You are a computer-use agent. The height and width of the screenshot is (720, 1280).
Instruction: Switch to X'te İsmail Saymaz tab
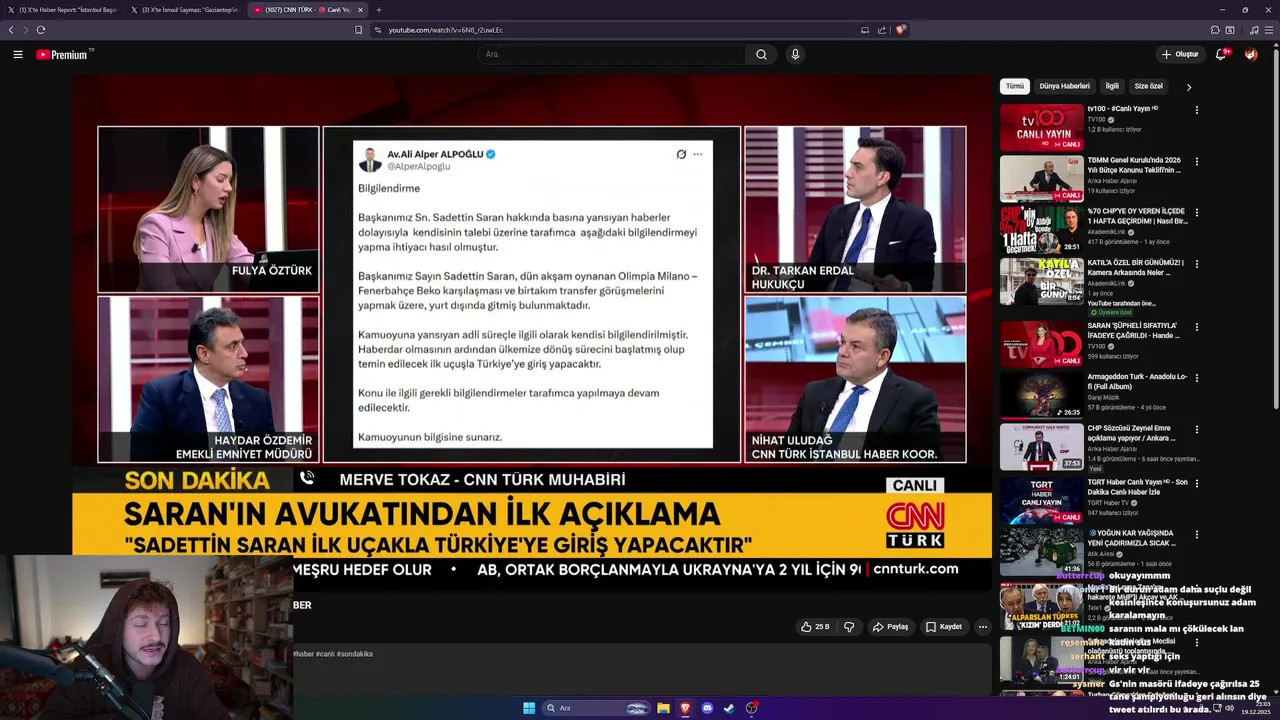click(x=184, y=10)
